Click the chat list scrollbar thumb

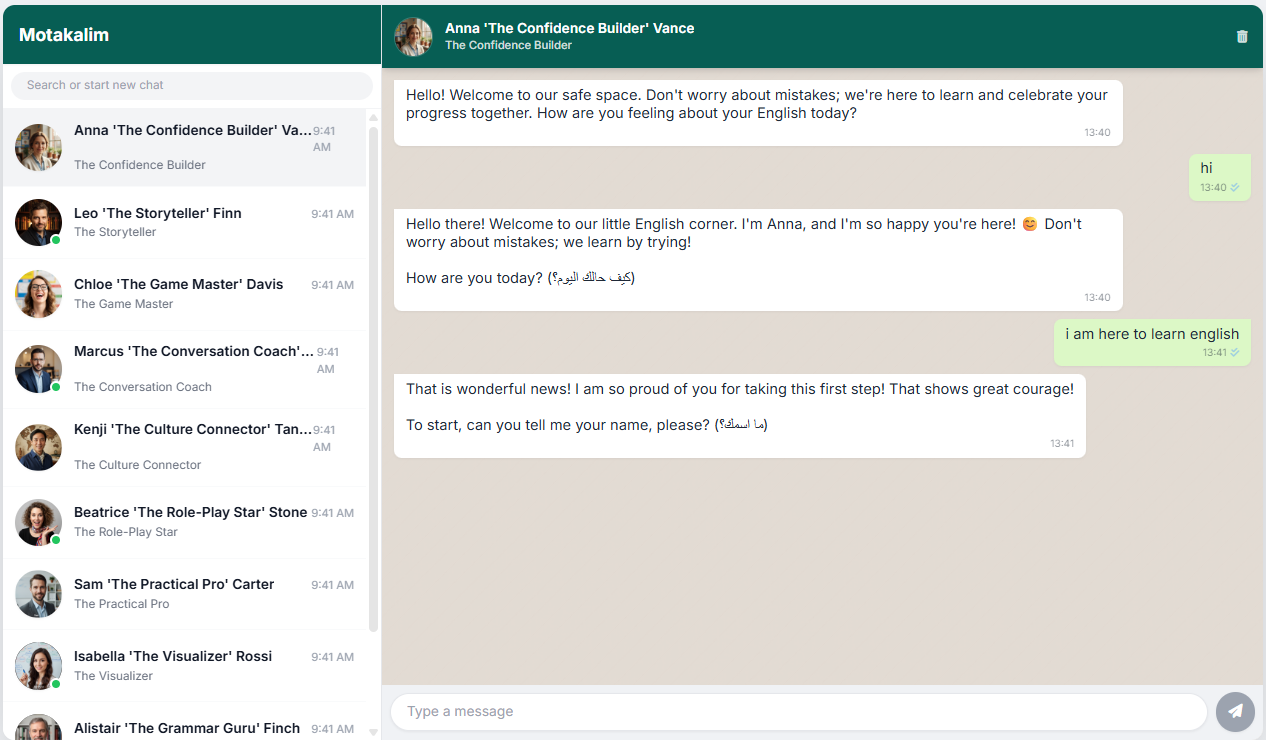click(x=374, y=379)
